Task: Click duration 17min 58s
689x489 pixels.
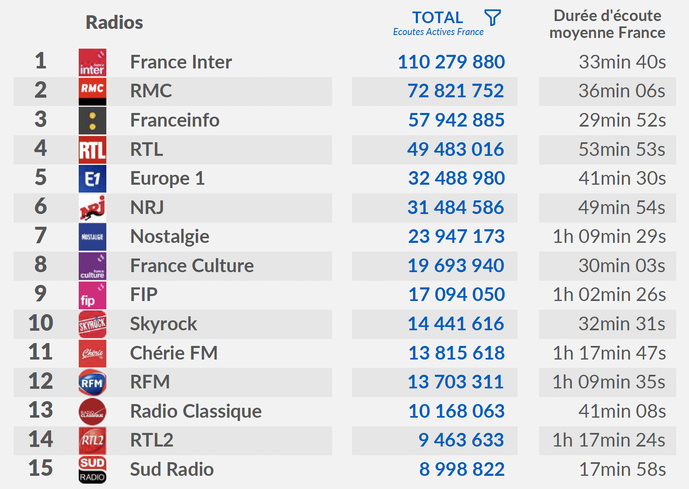Action: [x=623, y=469]
